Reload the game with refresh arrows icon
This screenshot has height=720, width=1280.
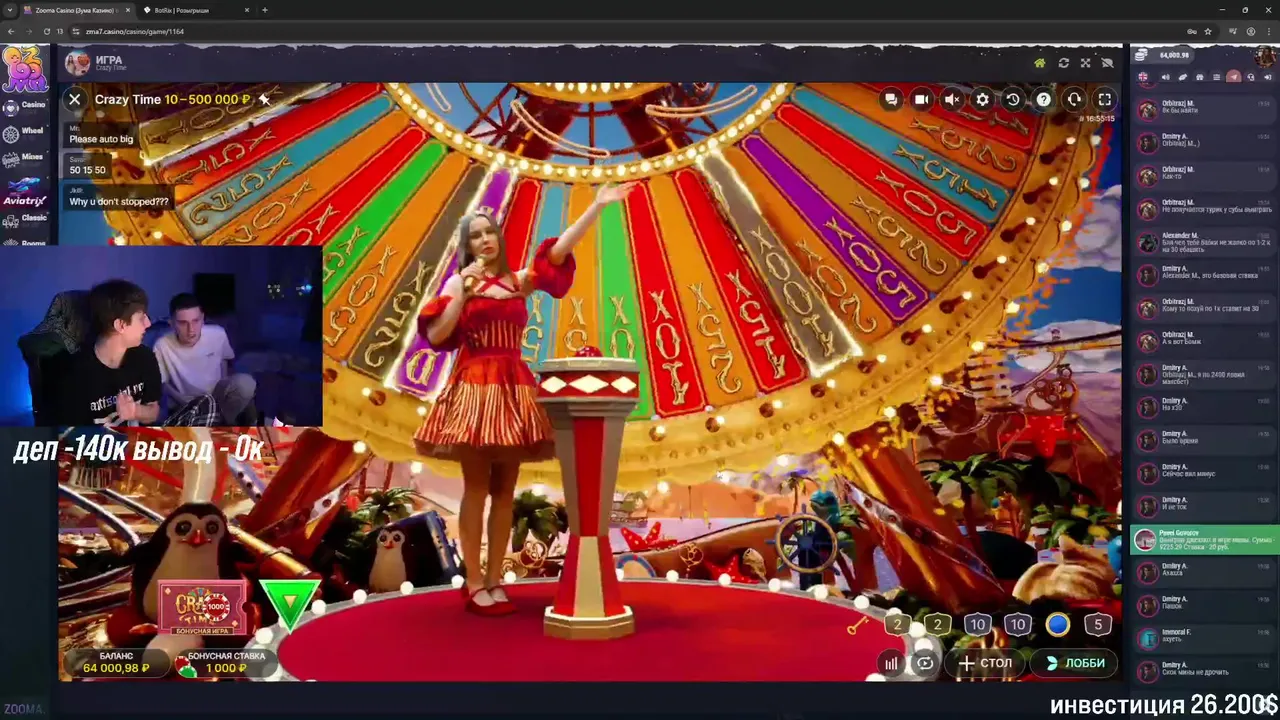point(1063,63)
